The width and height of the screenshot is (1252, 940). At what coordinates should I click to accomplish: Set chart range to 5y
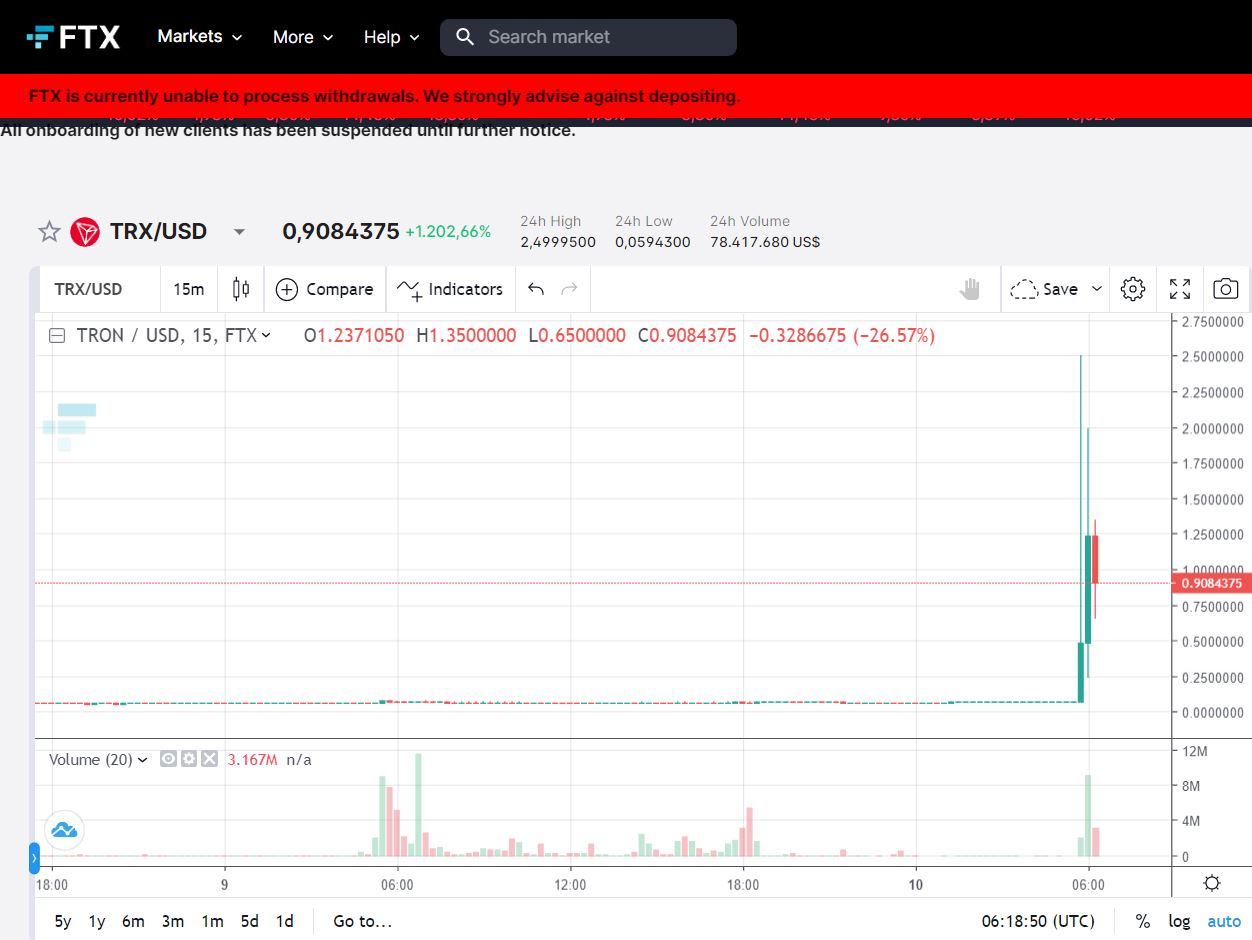[62, 921]
